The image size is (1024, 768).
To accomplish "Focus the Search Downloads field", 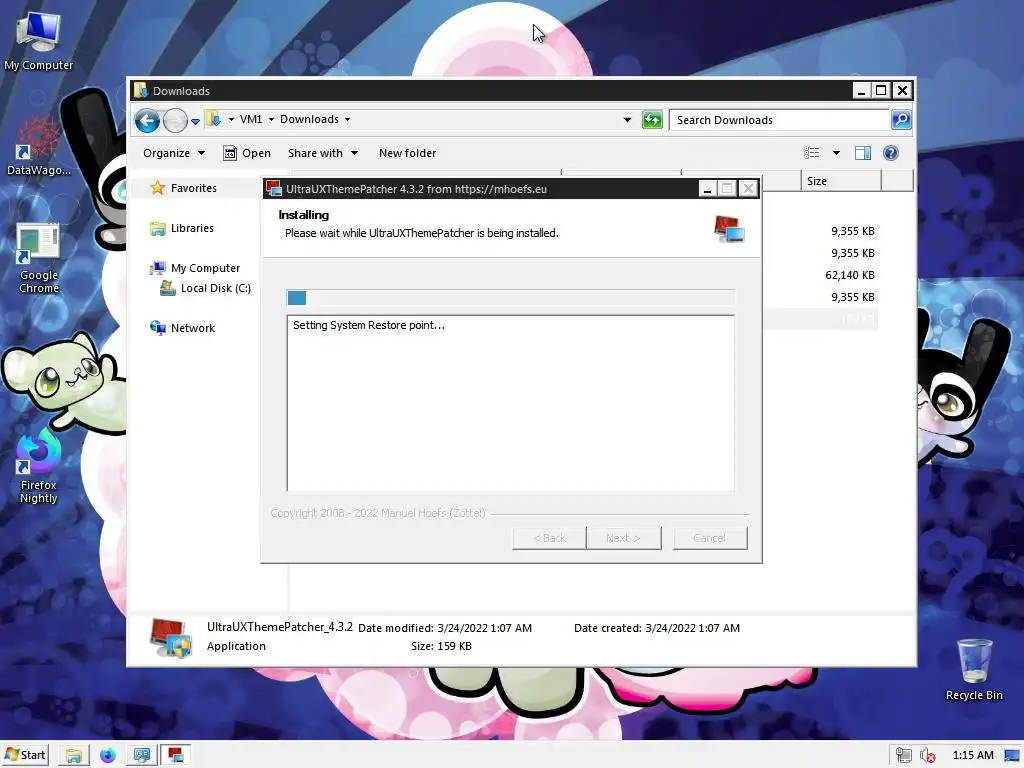I will coord(780,120).
